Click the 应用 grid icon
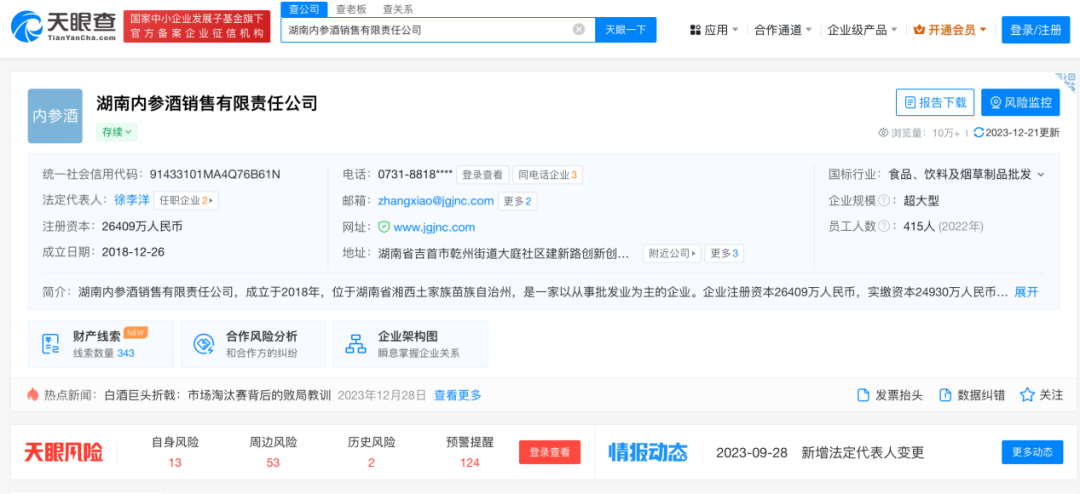This screenshot has height=494, width=1080. 695,30
